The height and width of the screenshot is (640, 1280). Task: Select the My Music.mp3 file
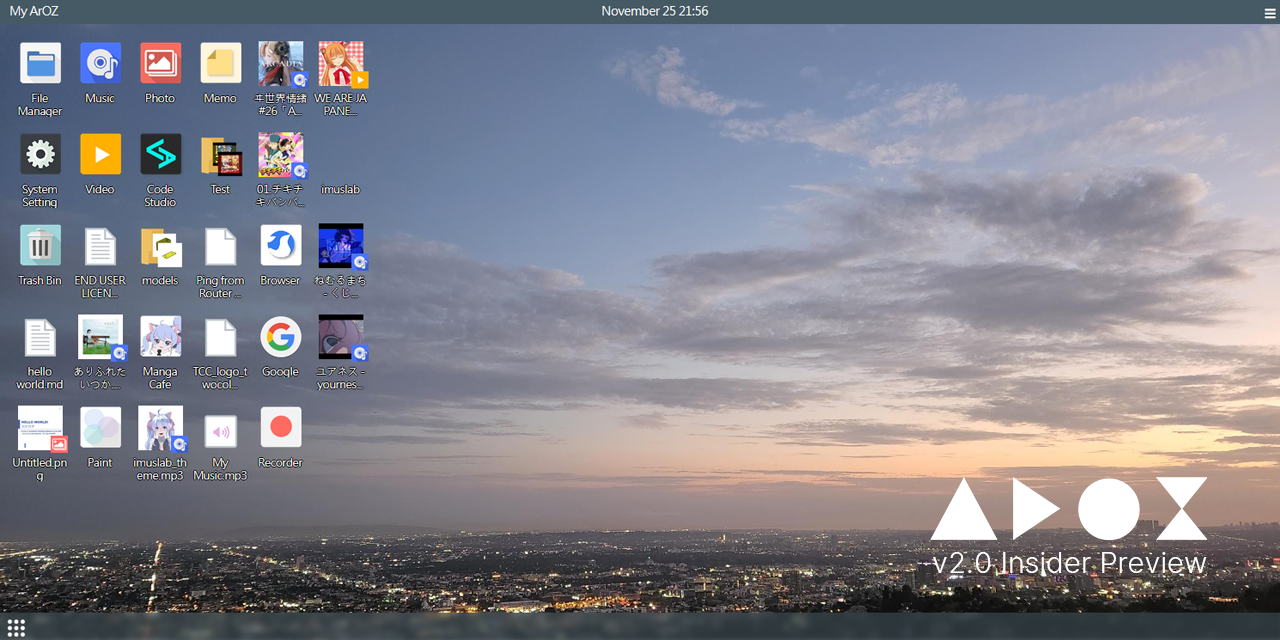click(220, 432)
